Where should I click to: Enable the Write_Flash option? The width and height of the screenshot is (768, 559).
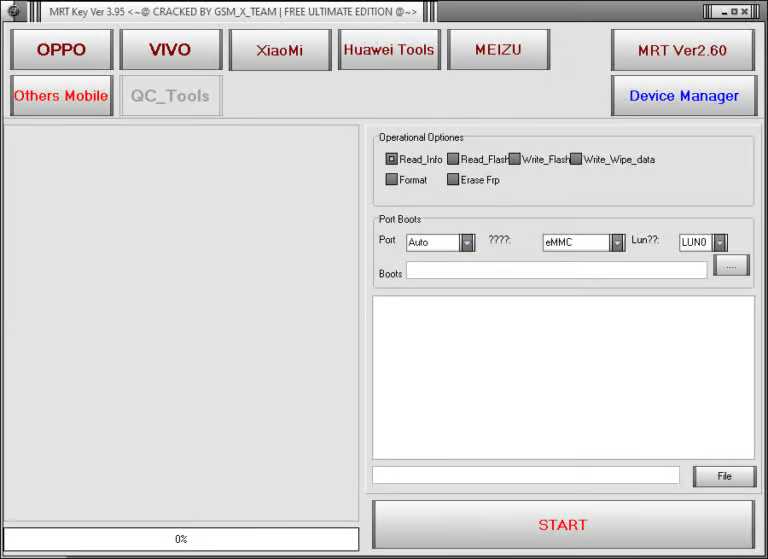click(514, 159)
